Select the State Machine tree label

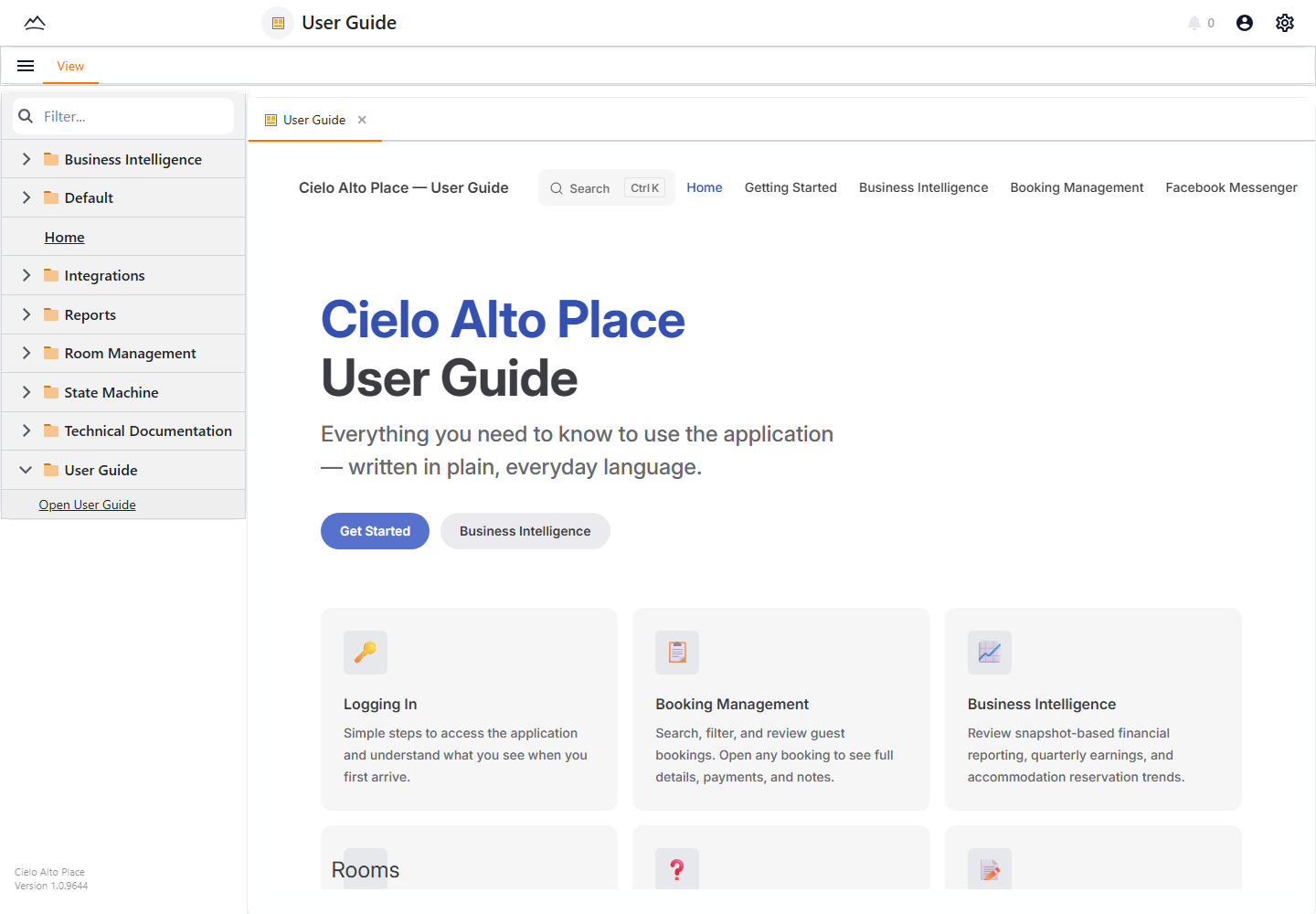[x=111, y=392]
